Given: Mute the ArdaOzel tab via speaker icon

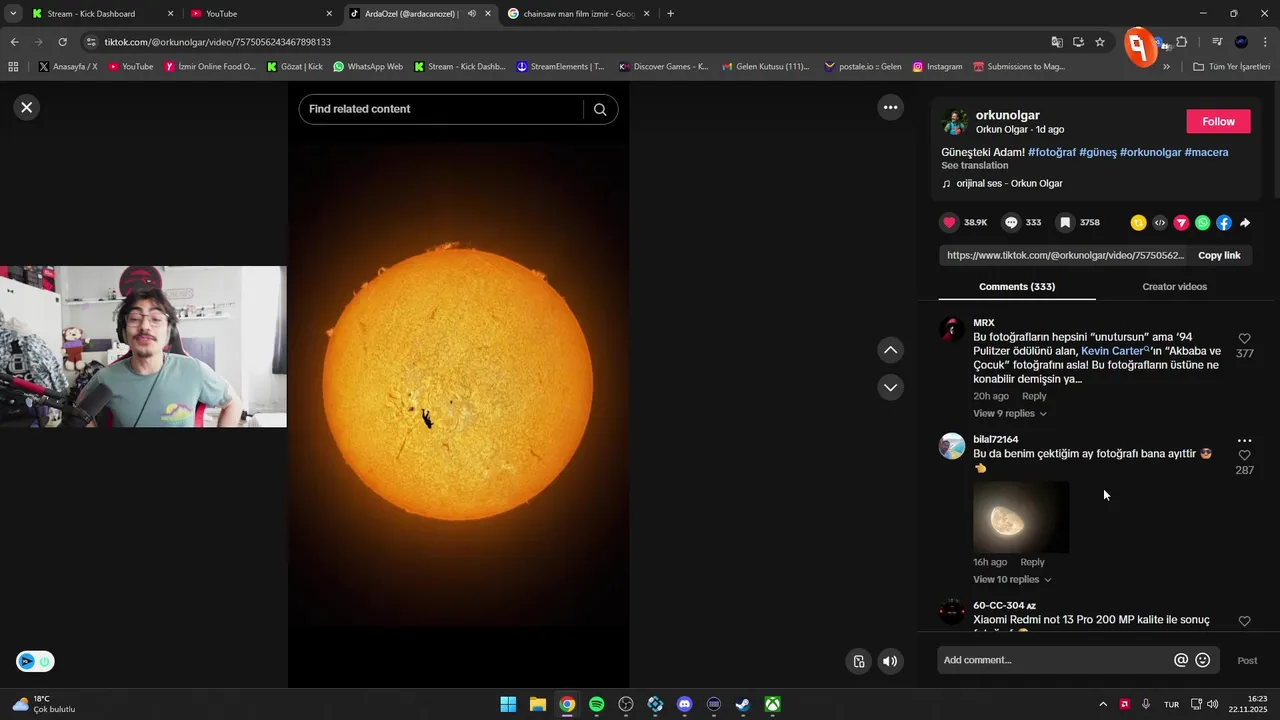Looking at the screenshot, I should tap(472, 14).
